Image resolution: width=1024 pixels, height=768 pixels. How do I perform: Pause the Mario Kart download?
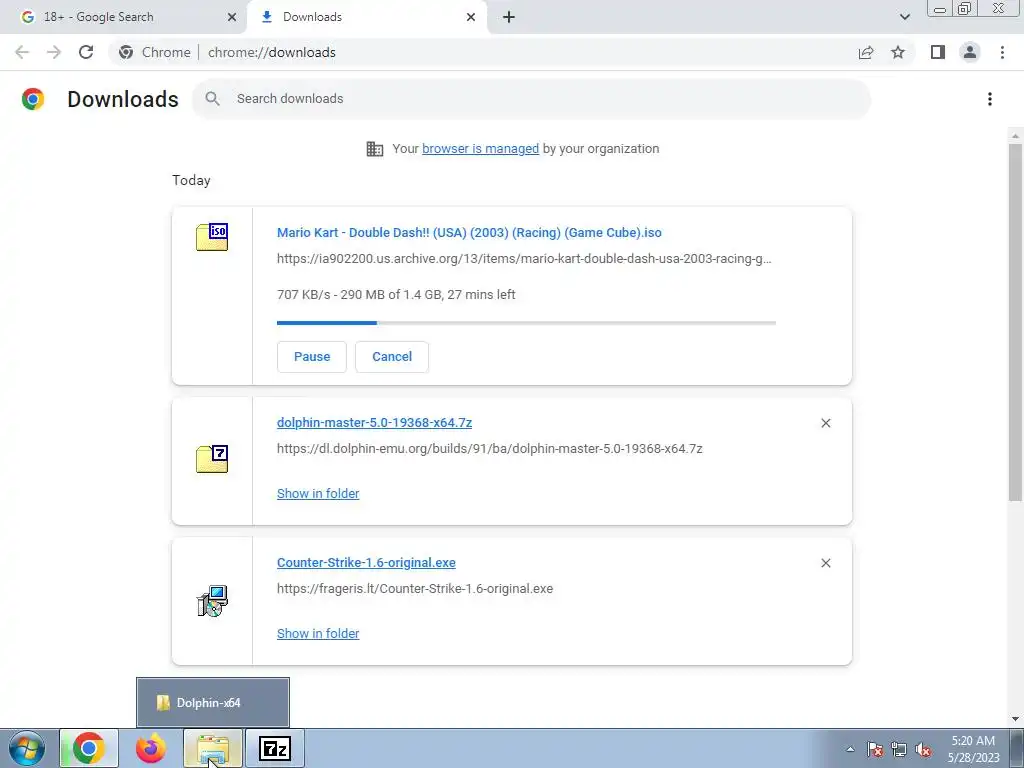point(312,357)
